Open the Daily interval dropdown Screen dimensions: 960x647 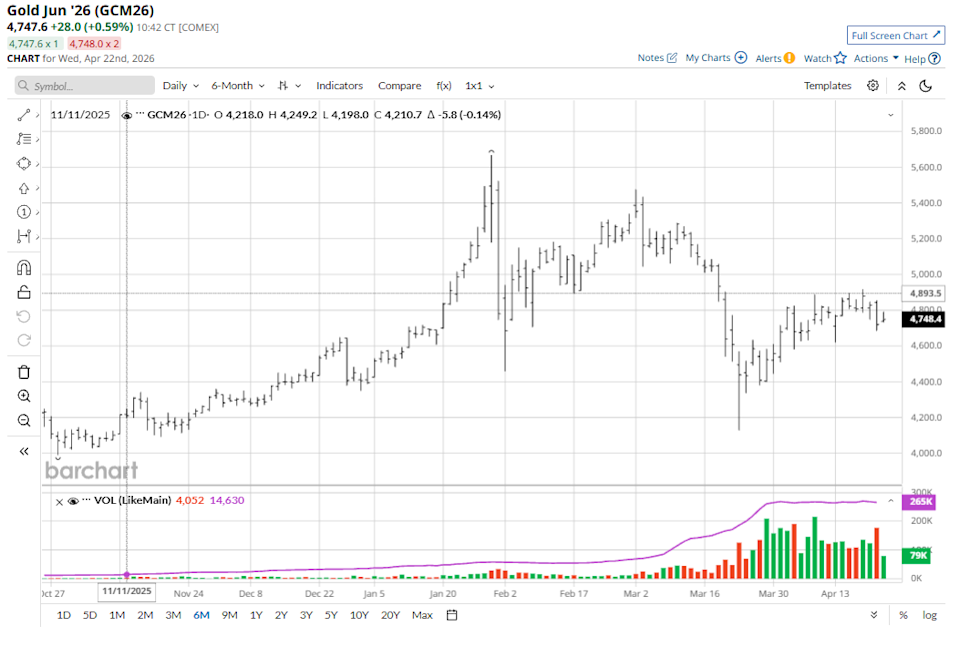tap(180, 86)
